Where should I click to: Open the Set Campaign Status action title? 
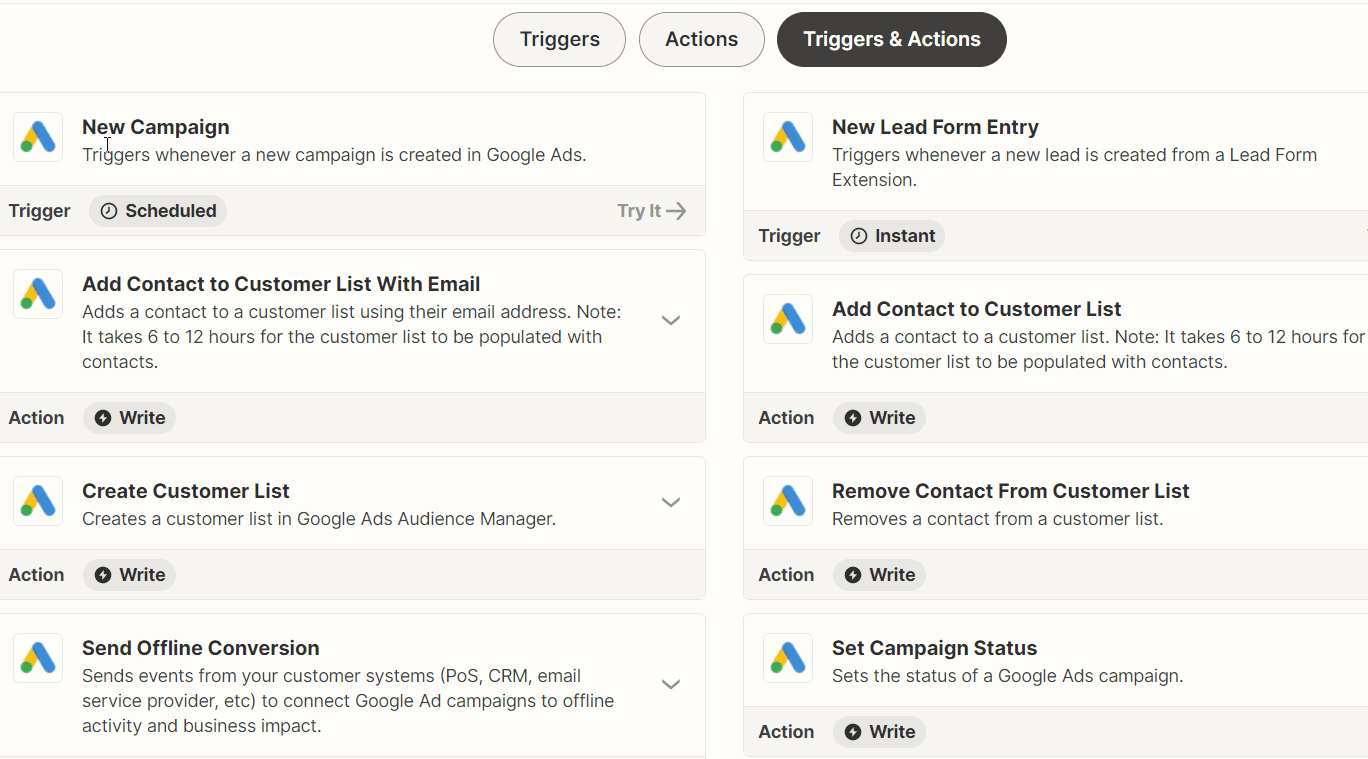point(934,648)
